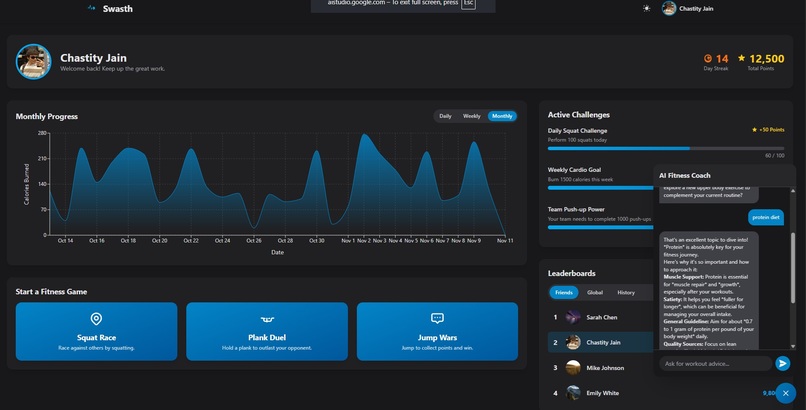
Task: Click the Weekly Cardio Goal progress bar
Action: click(600, 188)
